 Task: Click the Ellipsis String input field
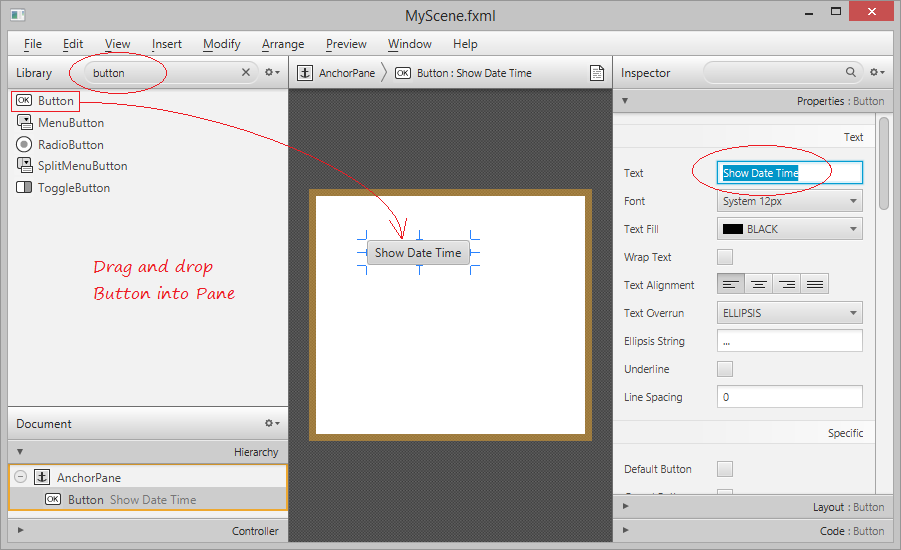[790, 341]
